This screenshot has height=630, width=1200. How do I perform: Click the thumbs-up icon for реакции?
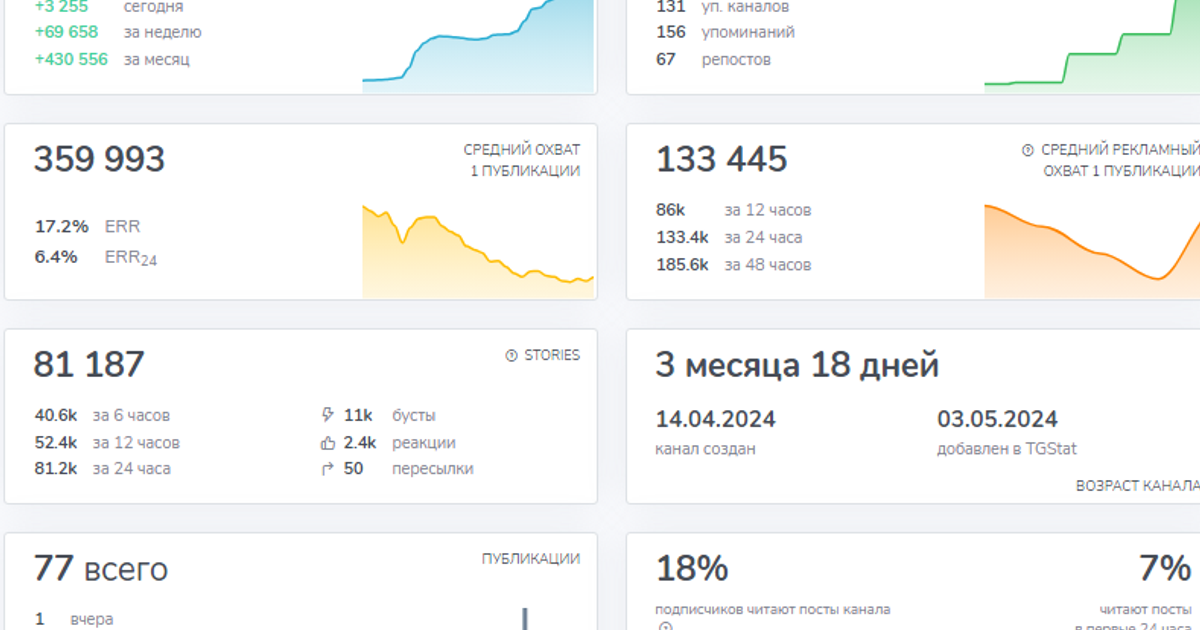point(326,442)
